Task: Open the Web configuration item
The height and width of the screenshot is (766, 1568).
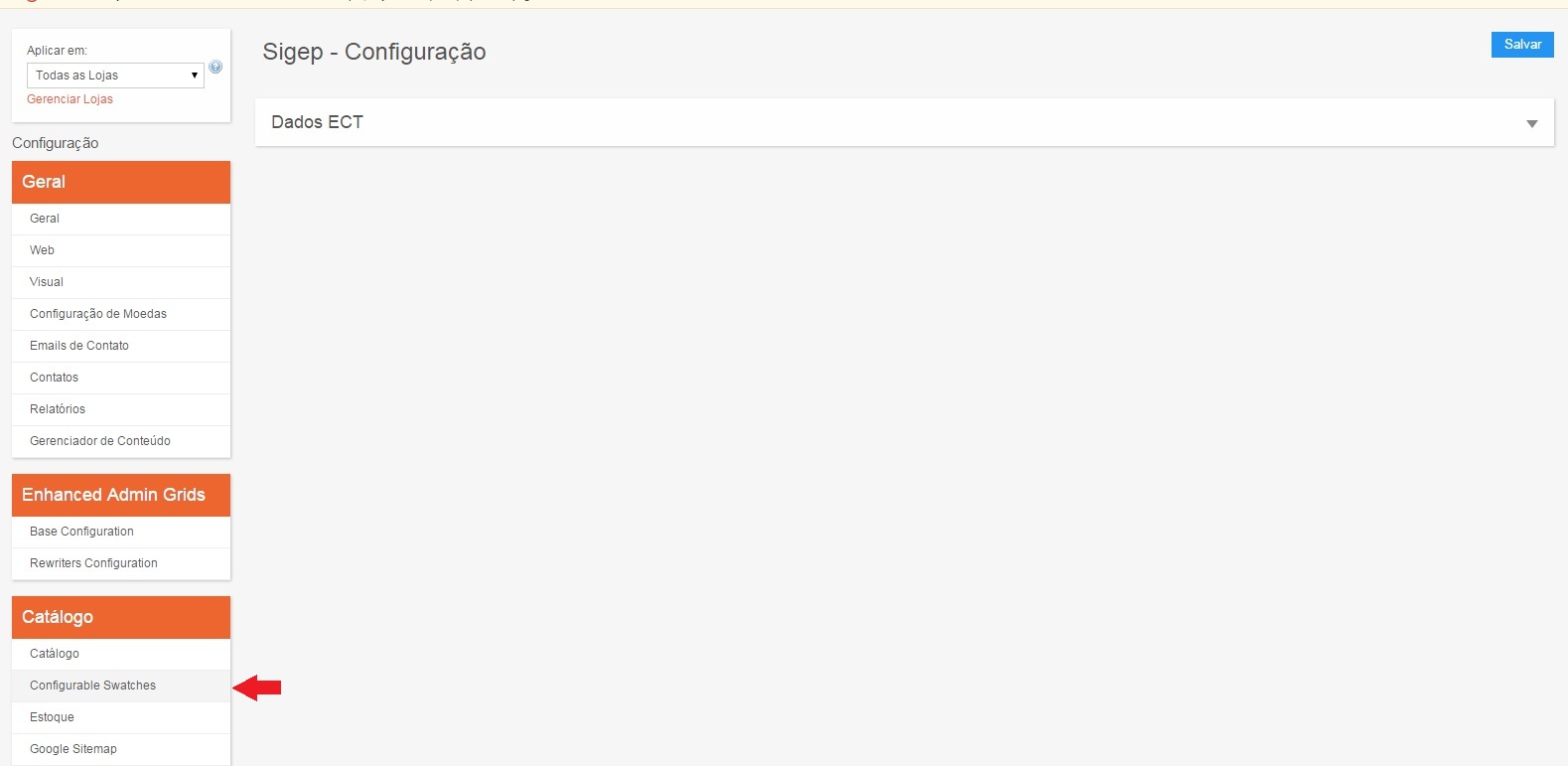Action: coord(121,250)
